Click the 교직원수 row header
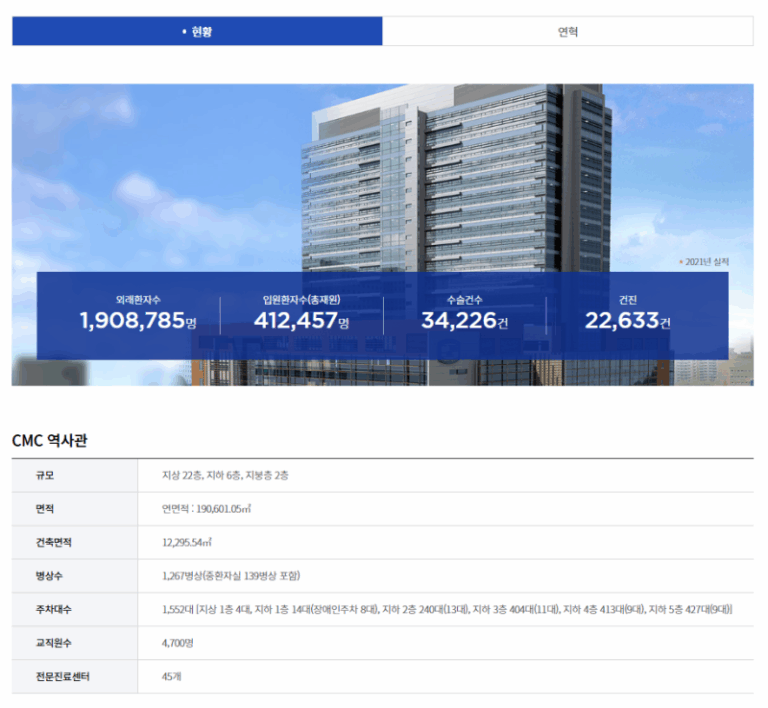 pos(54,643)
